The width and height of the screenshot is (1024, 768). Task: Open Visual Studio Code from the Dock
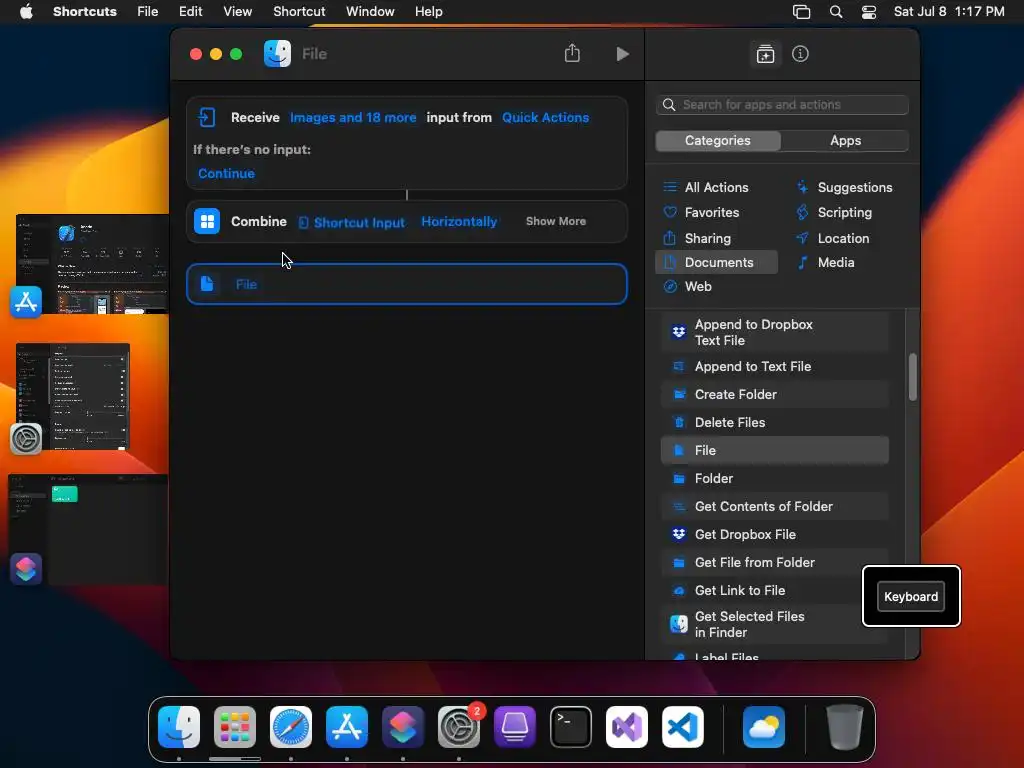682,726
